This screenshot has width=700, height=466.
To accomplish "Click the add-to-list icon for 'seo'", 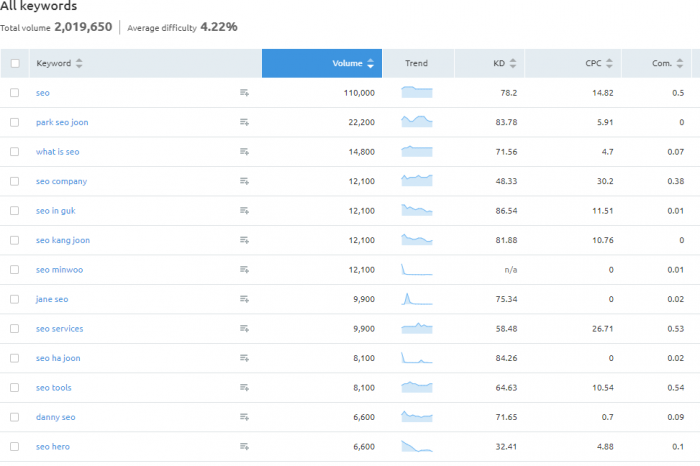I will 244,93.
